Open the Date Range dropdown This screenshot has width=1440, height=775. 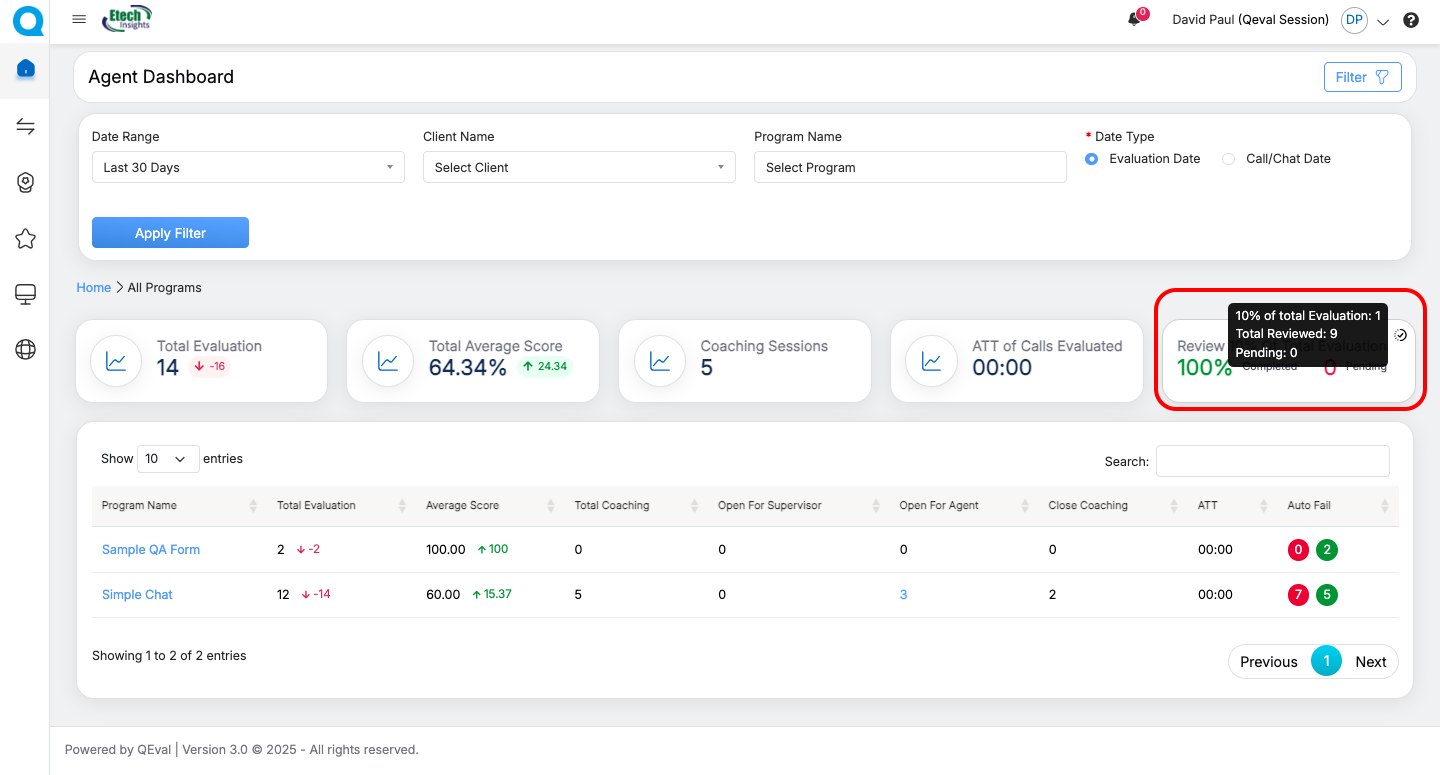click(x=248, y=168)
